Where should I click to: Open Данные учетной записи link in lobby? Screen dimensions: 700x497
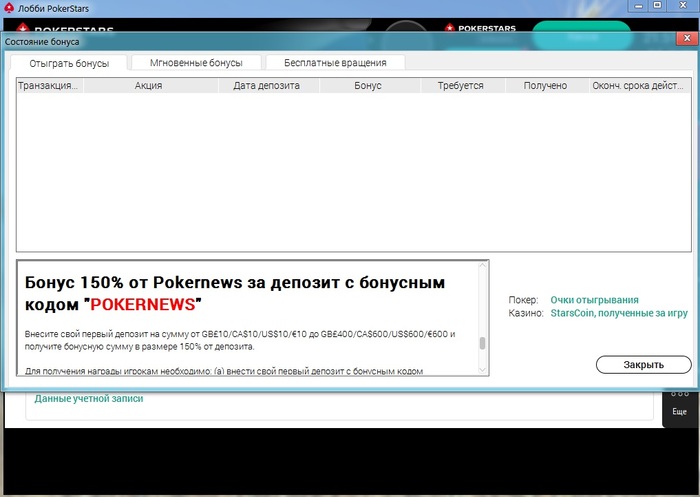(89, 398)
